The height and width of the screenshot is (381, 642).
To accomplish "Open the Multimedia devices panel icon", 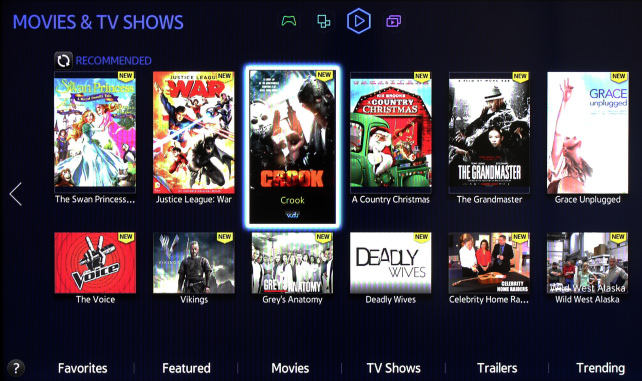I will [323, 21].
